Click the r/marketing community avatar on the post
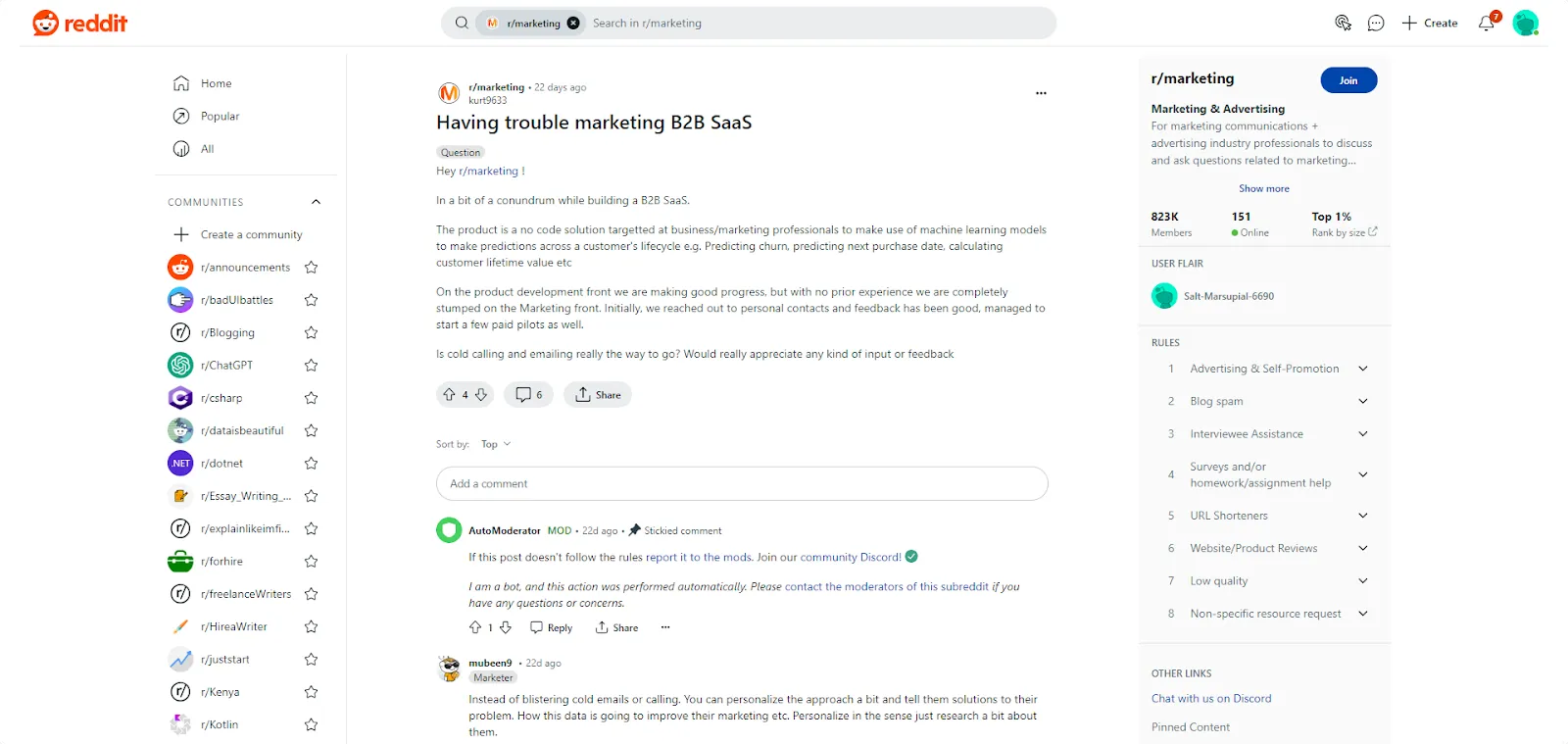The image size is (1568, 744). click(449, 93)
